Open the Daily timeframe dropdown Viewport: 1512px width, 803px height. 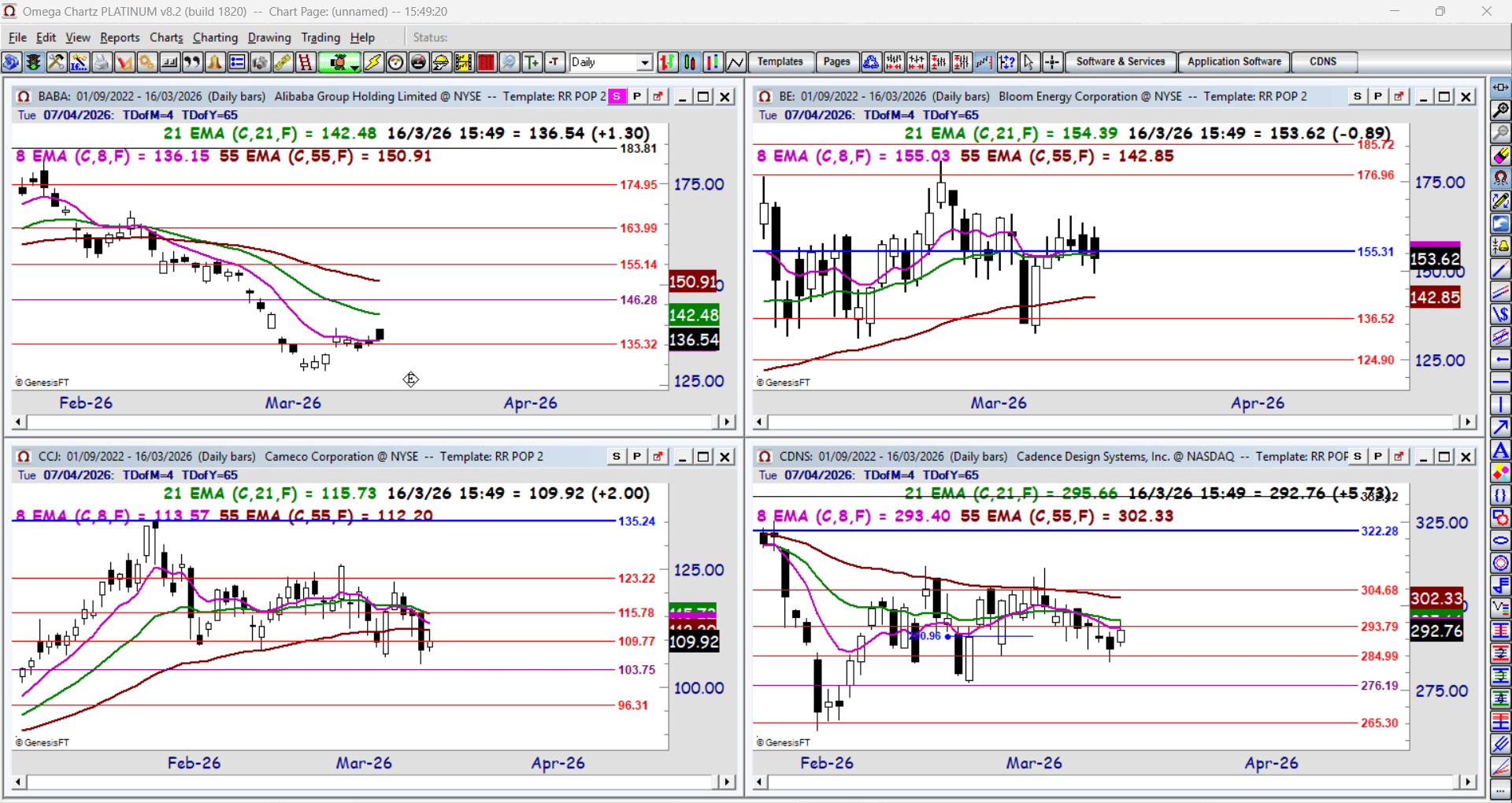click(x=645, y=62)
